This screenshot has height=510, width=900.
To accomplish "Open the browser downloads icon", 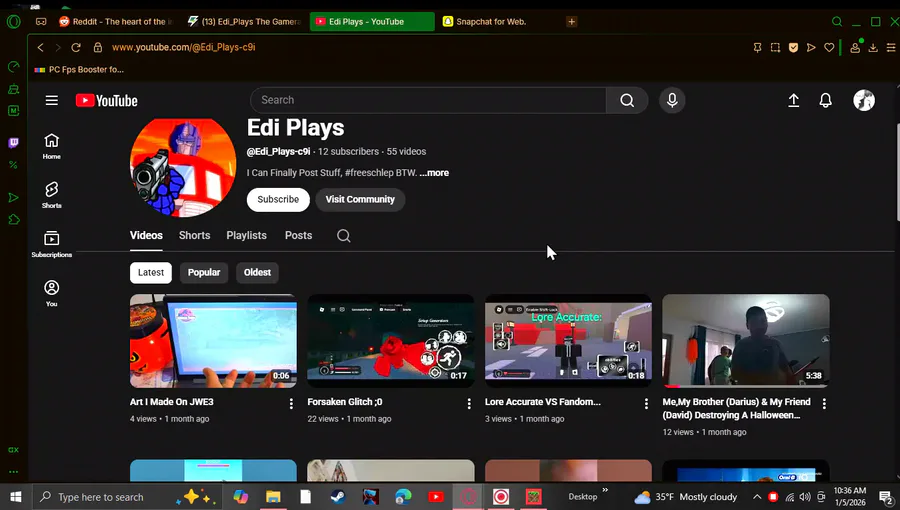I will click(873, 48).
